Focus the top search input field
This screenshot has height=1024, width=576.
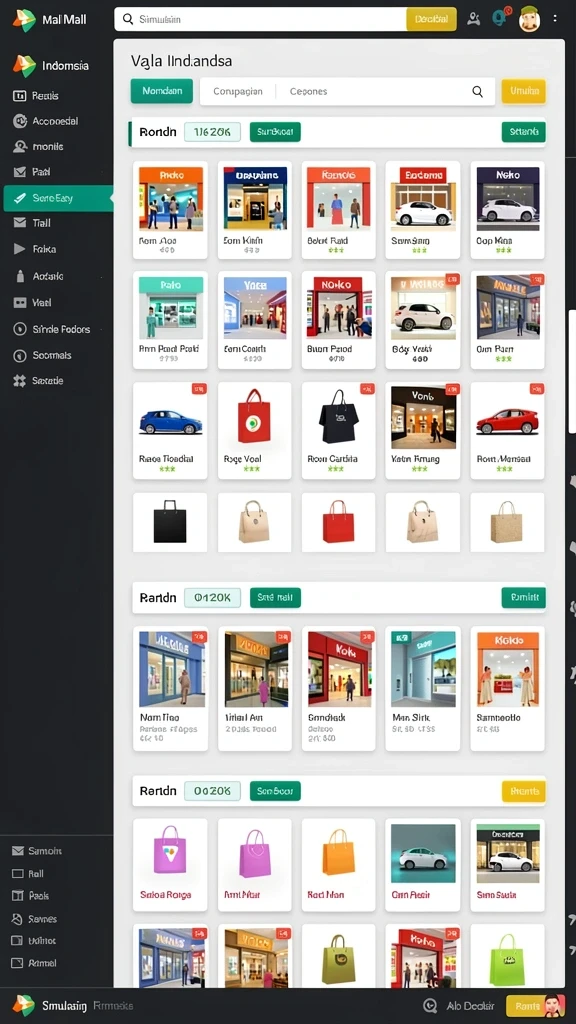click(260, 20)
